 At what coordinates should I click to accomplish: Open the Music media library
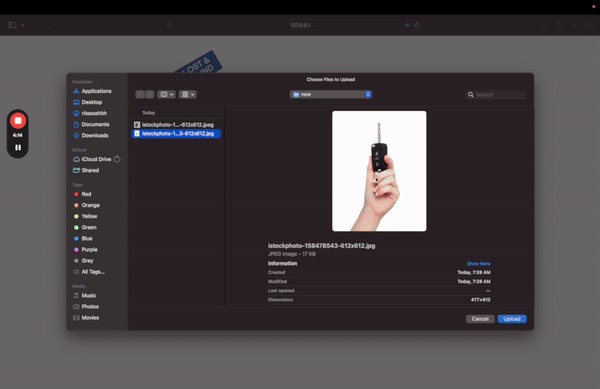(x=85, y=295)
